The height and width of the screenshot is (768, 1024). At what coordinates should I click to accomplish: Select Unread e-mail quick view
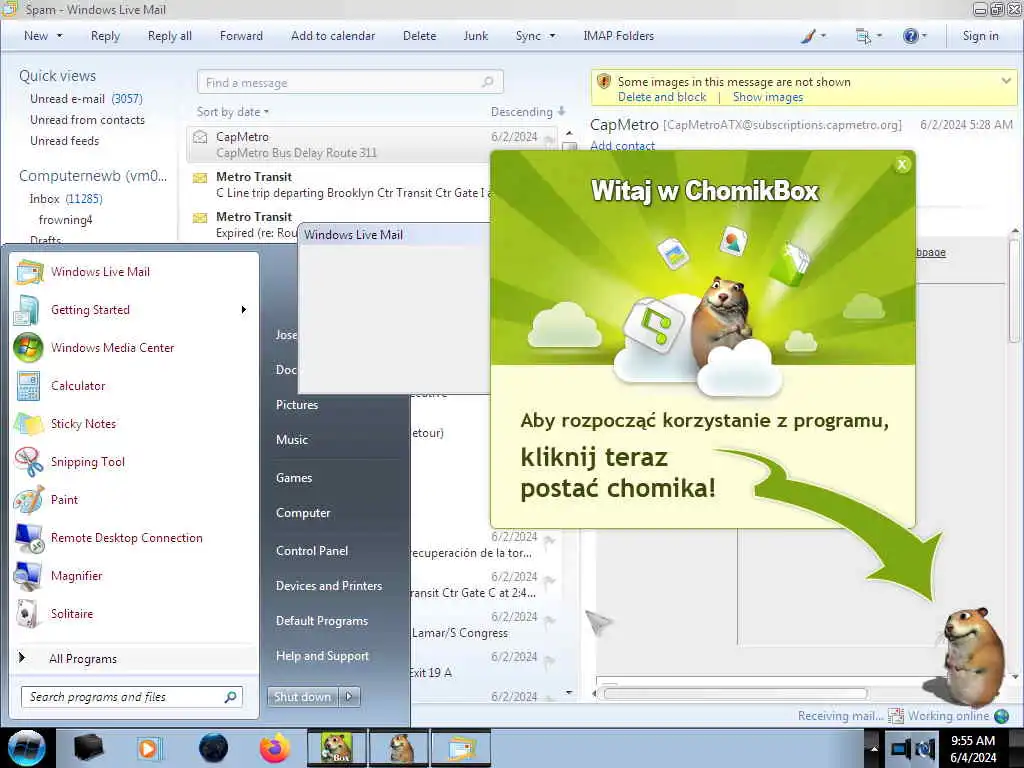(86, 99)
